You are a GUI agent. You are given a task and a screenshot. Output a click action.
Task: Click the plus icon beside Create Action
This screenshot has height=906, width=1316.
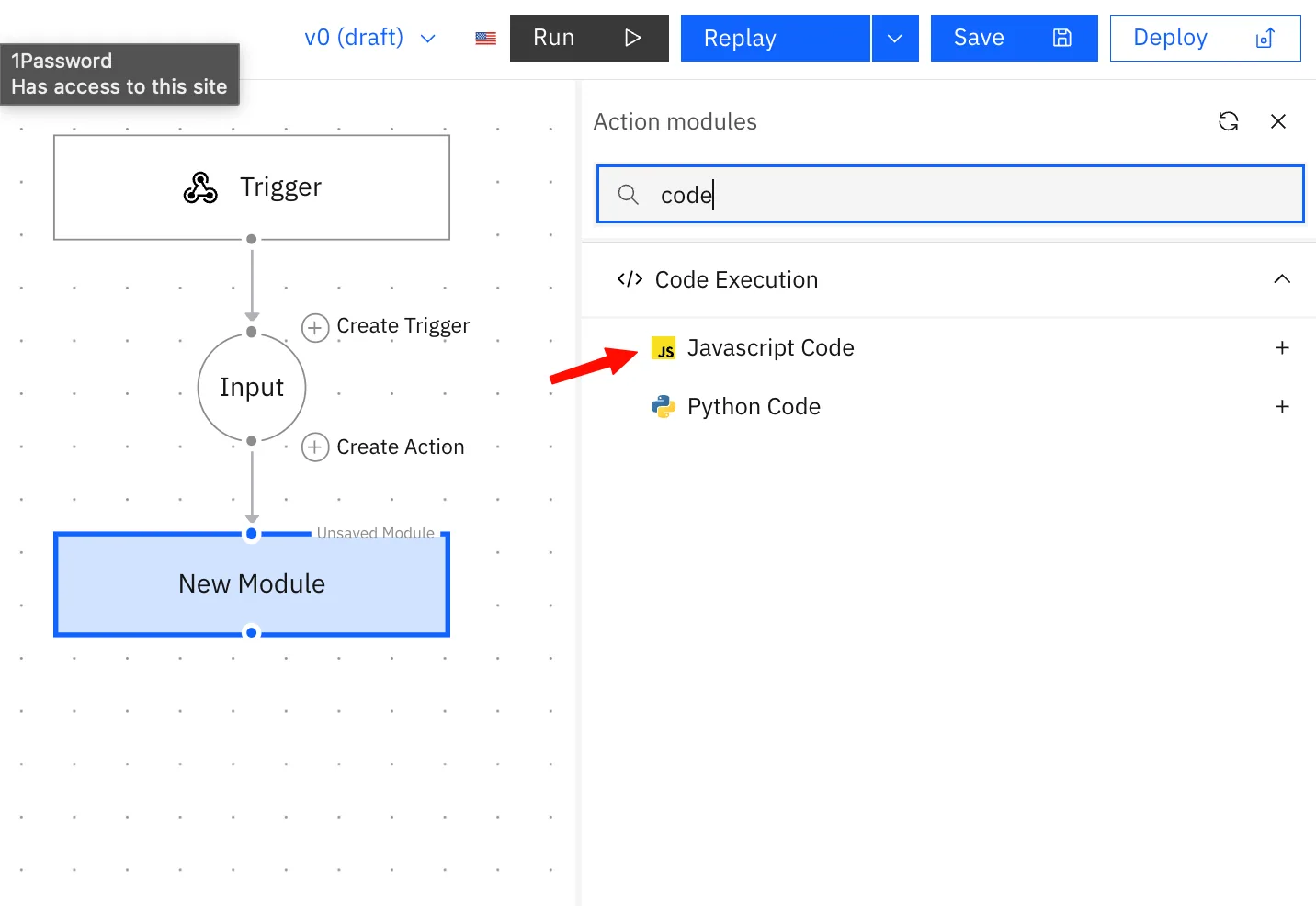(x=315, y=447)
